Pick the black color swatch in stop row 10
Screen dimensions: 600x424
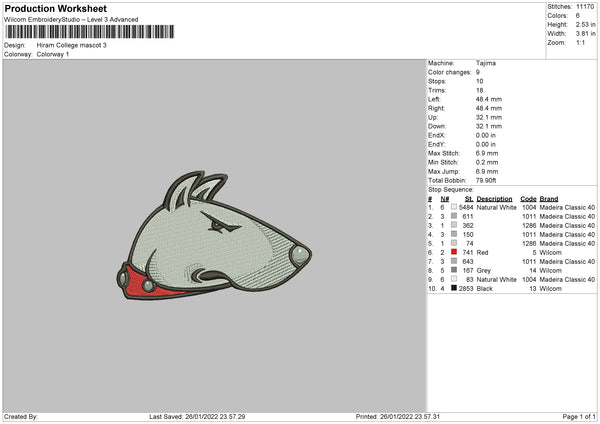tap(454, 288)
